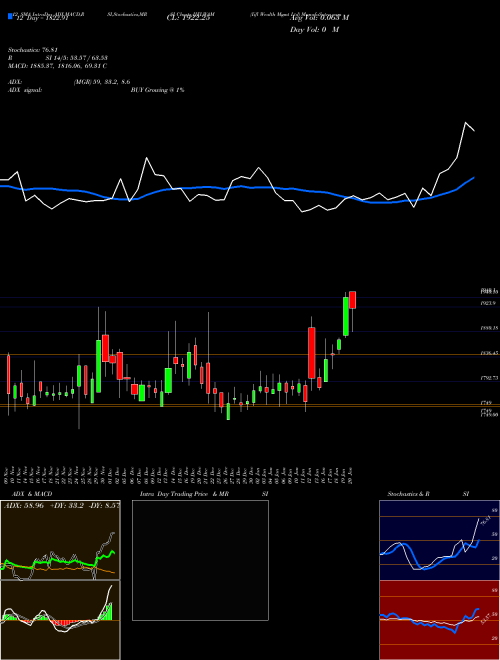The width and height of the screenshot is (500, 660).
Task: Open the ADX line chart thumbnail
Action: tap(60, 540)
